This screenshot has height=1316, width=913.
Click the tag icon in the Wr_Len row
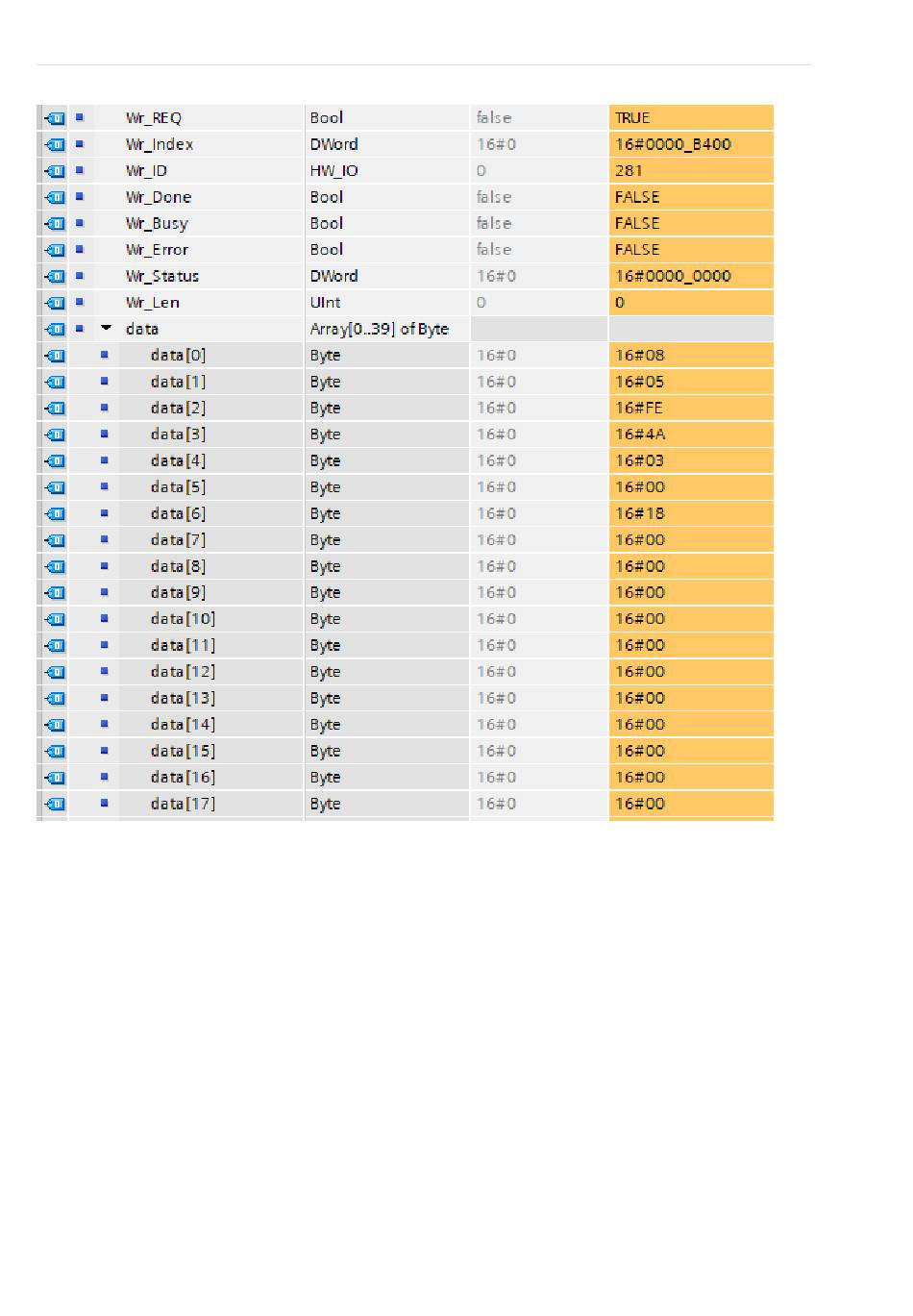coord(55,303)
